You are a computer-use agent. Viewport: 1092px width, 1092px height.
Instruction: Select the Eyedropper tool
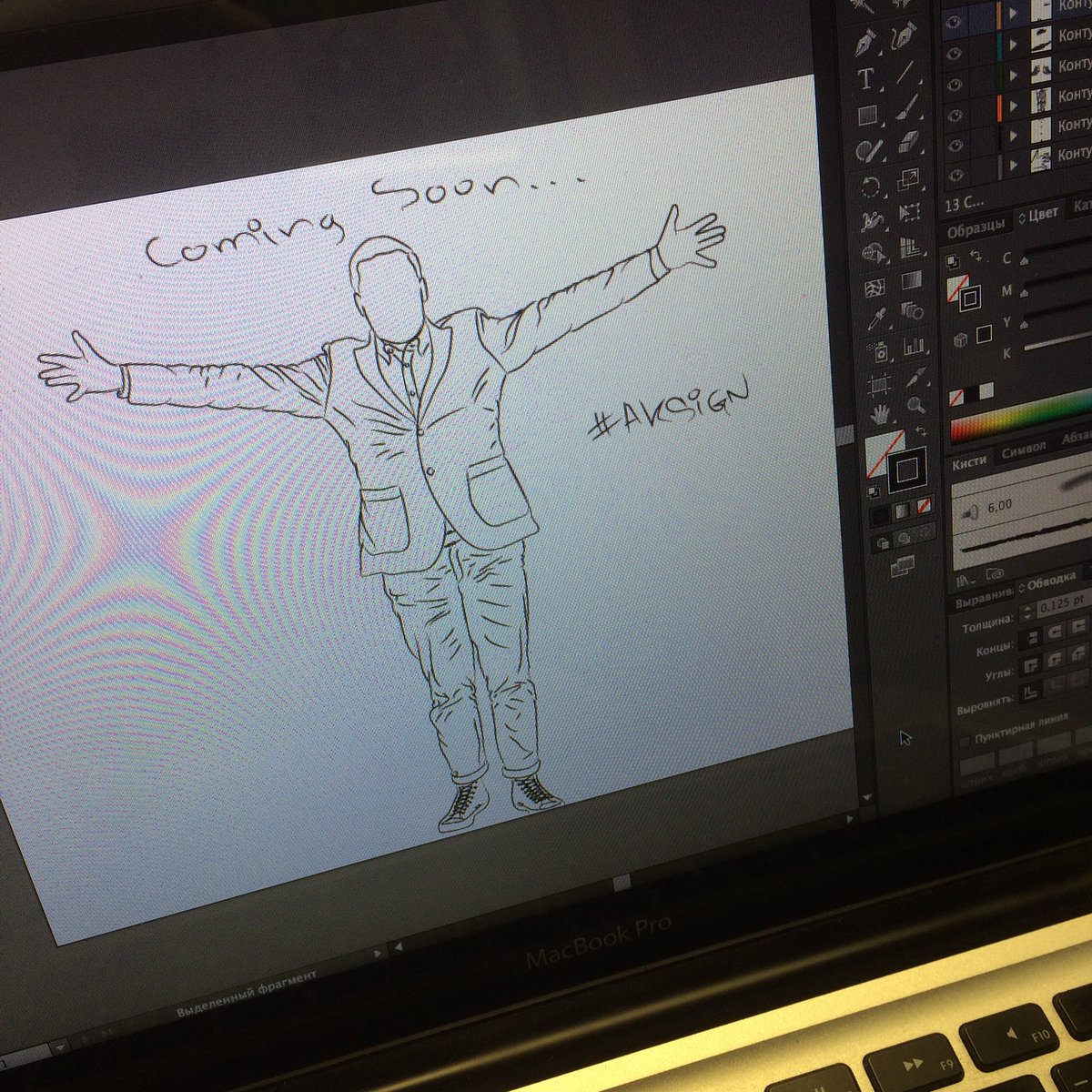point(876,318)
